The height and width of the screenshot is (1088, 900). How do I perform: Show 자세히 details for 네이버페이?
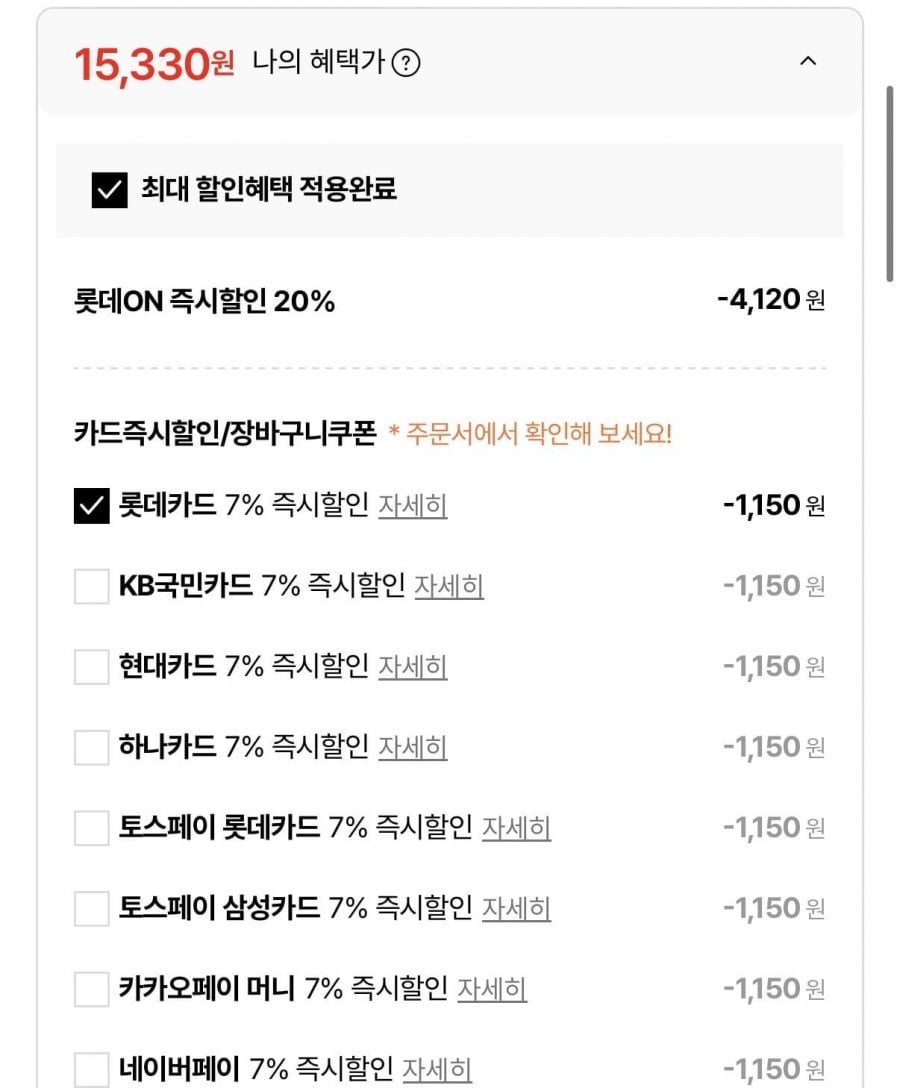[x=437, y=1069]
